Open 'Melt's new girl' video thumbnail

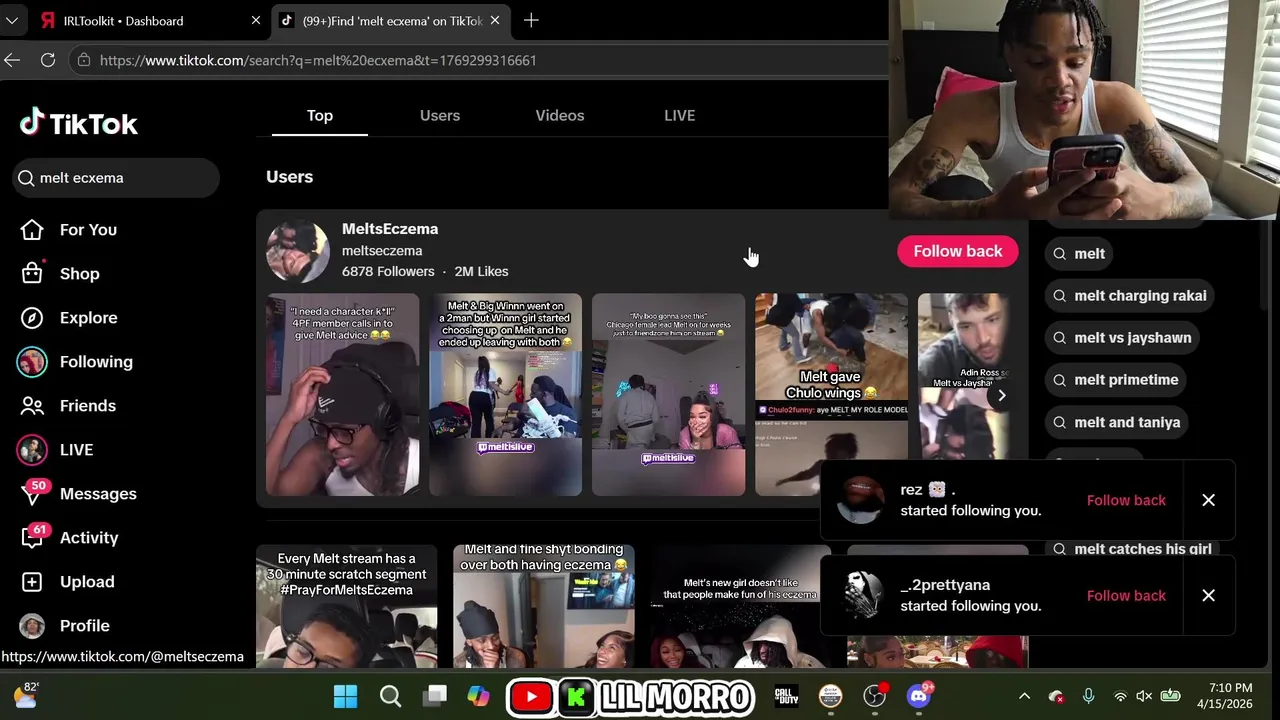pyautogui.click(x=740, y=606)
